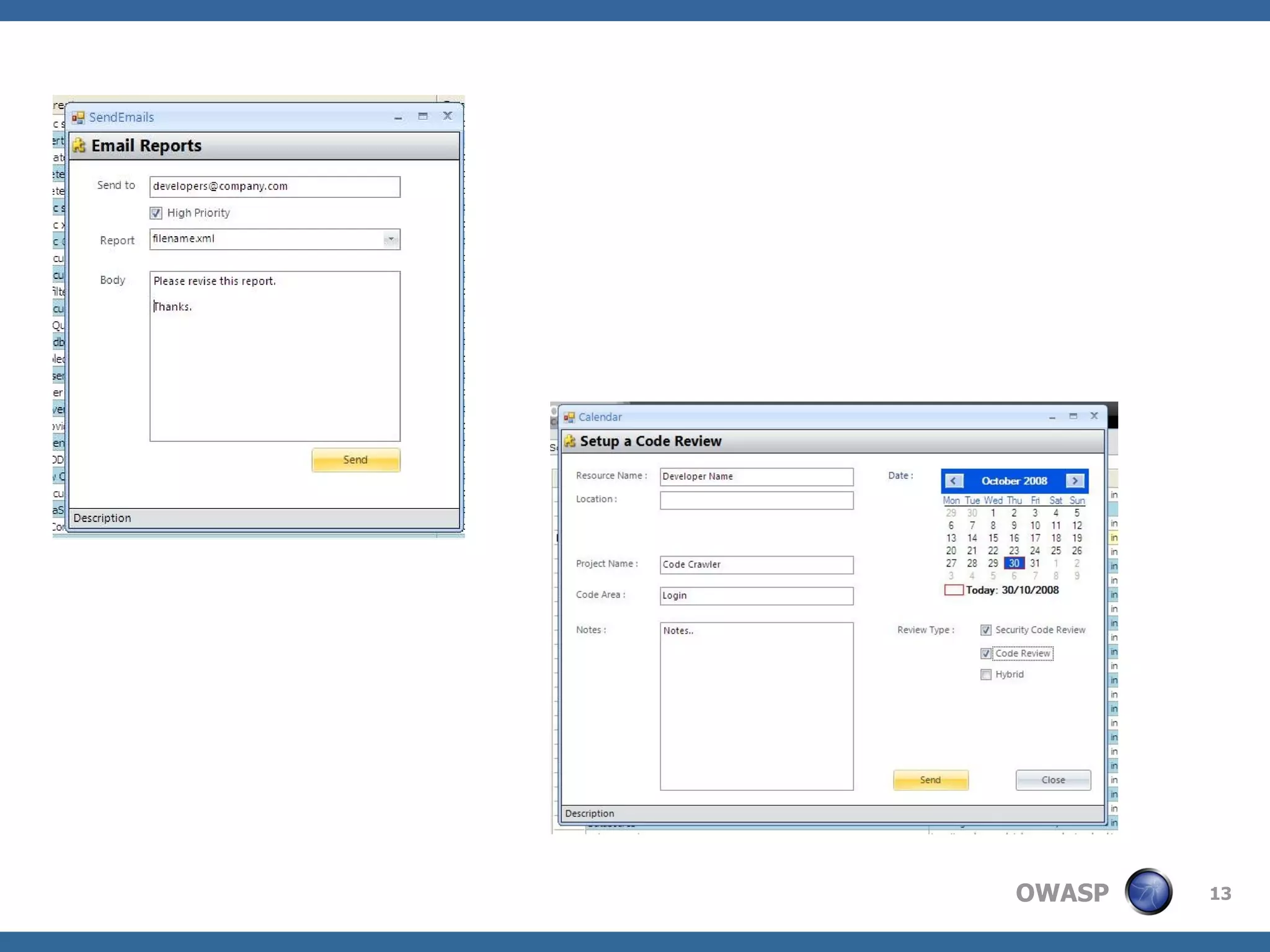Click the Location text field

pos(756,500)
